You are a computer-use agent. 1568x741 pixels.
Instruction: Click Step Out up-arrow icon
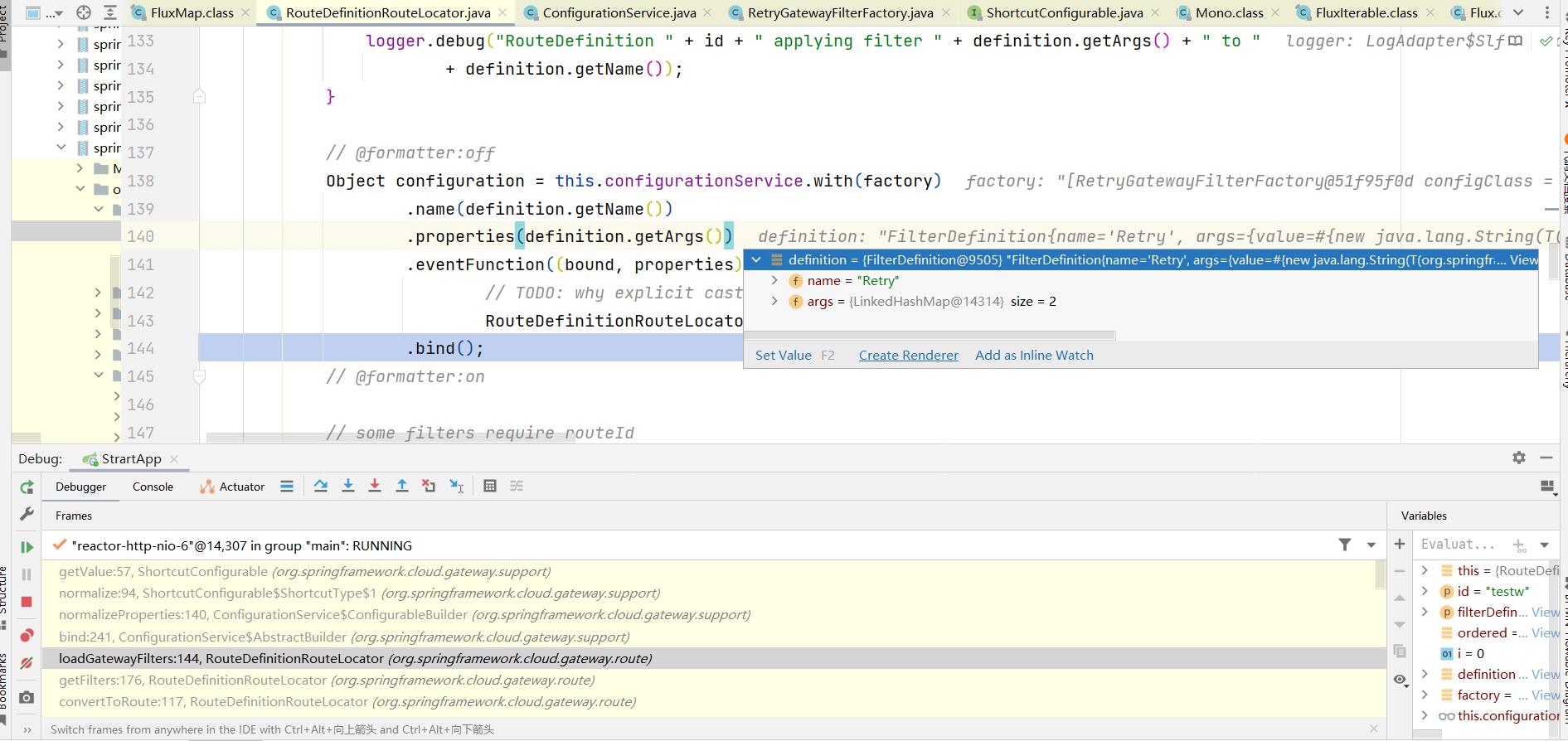tap(402, 487)
